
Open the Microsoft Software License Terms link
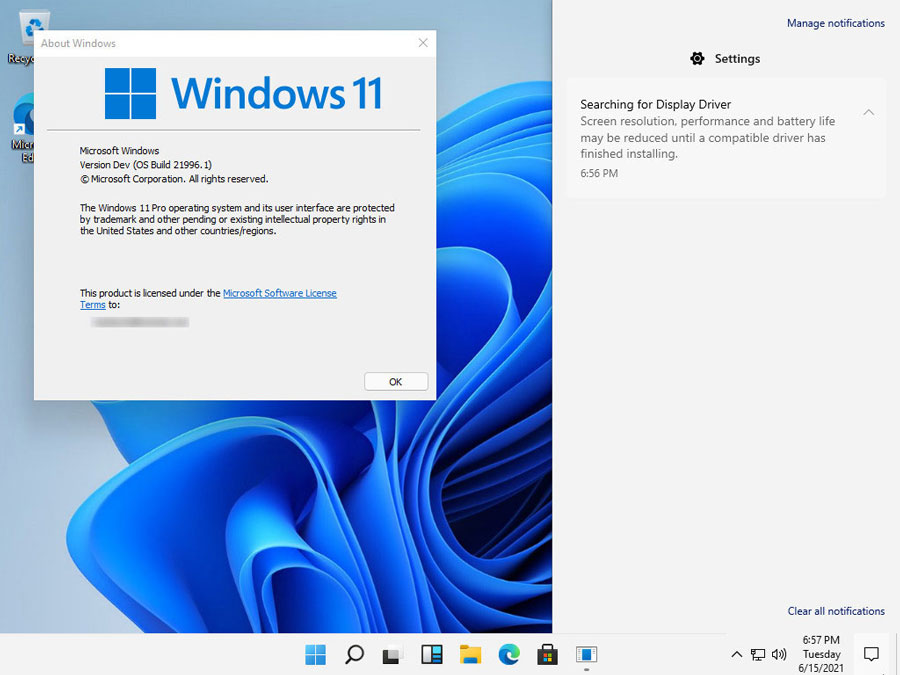279,293
